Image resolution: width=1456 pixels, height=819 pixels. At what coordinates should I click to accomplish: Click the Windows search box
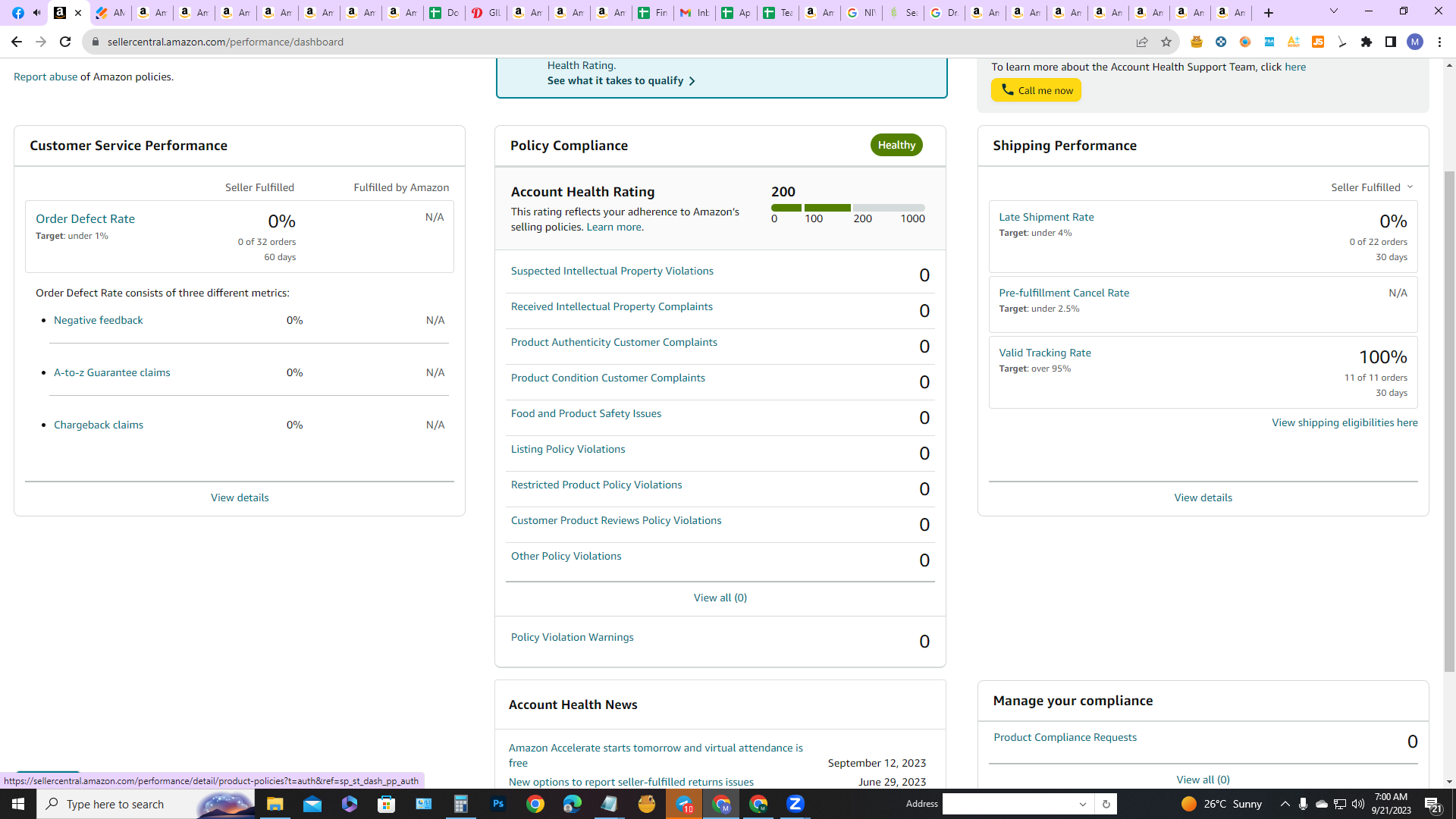coord(146,804)
